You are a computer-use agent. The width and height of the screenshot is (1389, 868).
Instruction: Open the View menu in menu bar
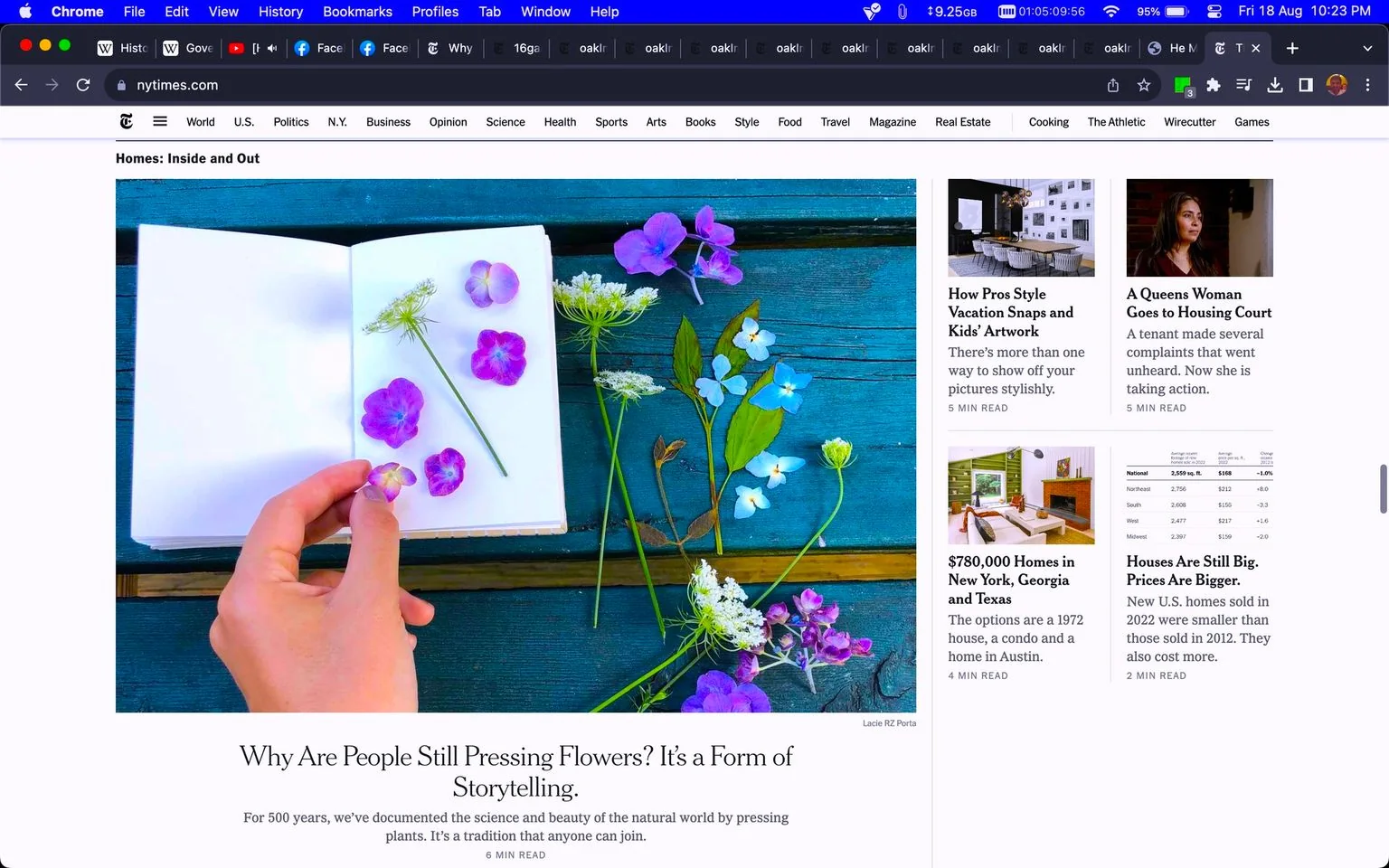[x=223, y=12]
